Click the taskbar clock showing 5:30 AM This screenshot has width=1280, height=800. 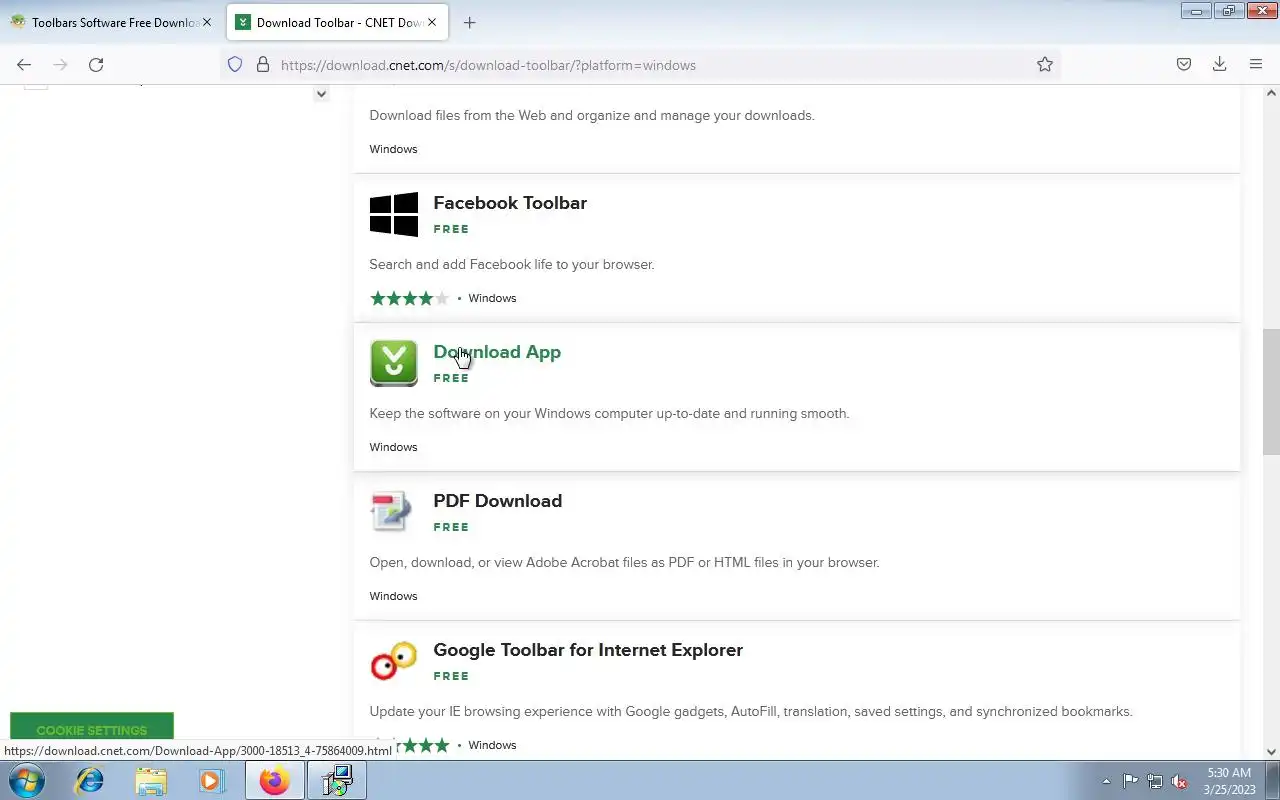point(1229,781)
